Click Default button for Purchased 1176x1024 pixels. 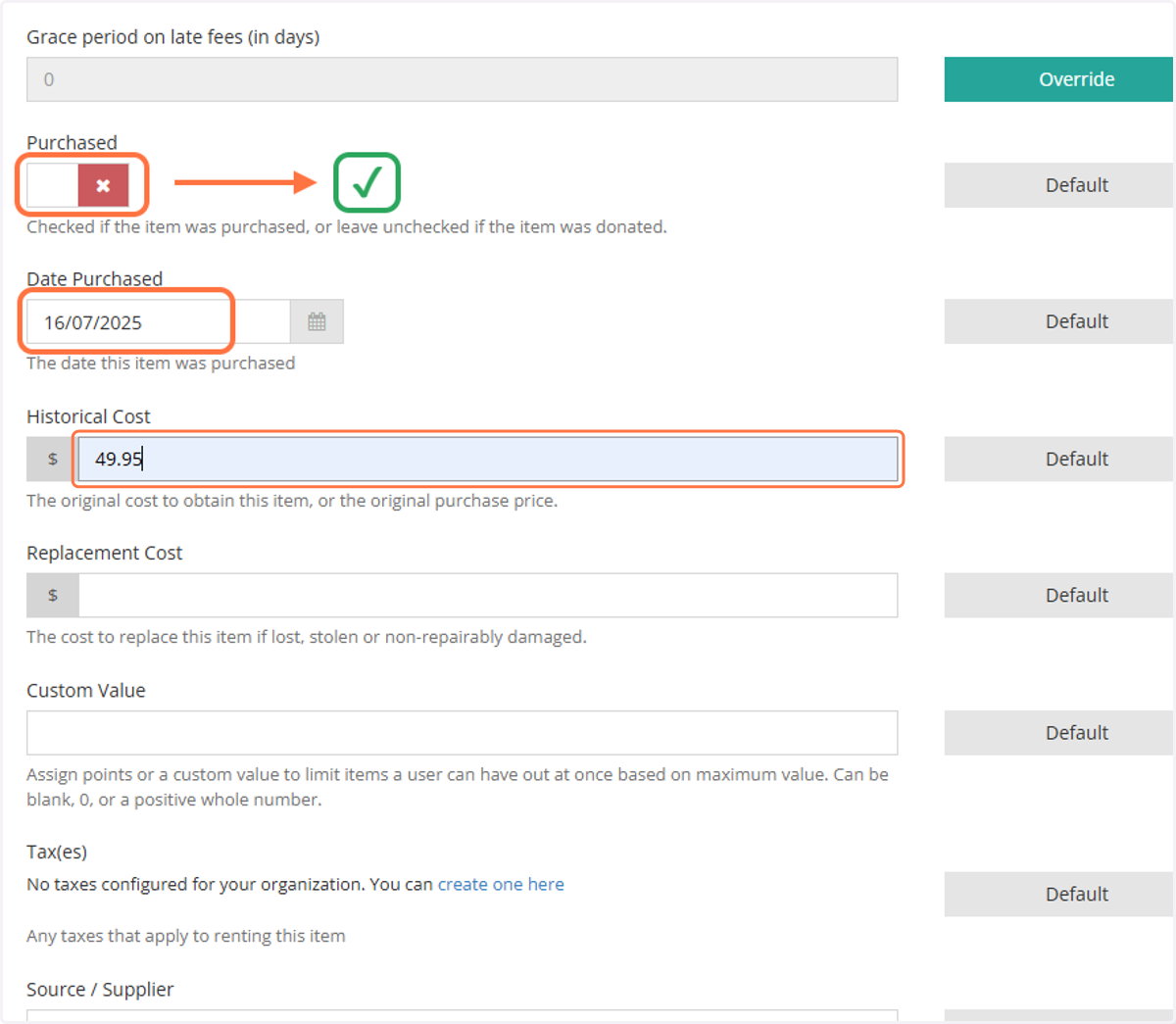click(1058, 185)
